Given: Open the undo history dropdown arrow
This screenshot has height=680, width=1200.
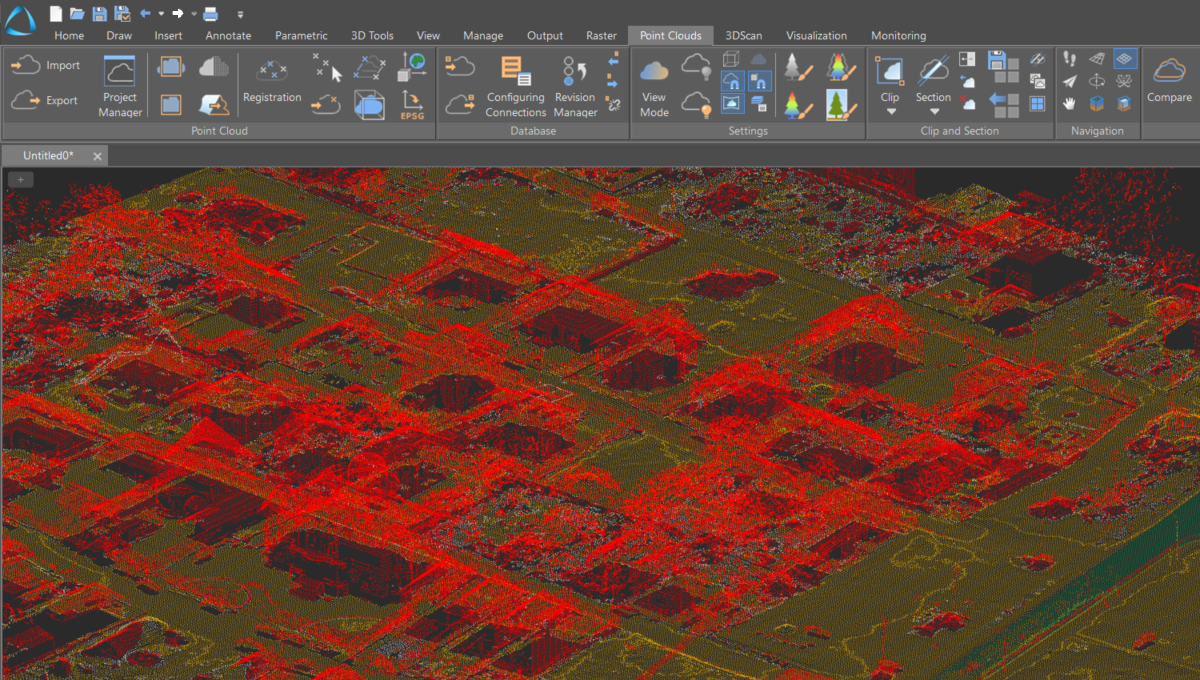Looking at the screenshot, I should pos(161,14).
